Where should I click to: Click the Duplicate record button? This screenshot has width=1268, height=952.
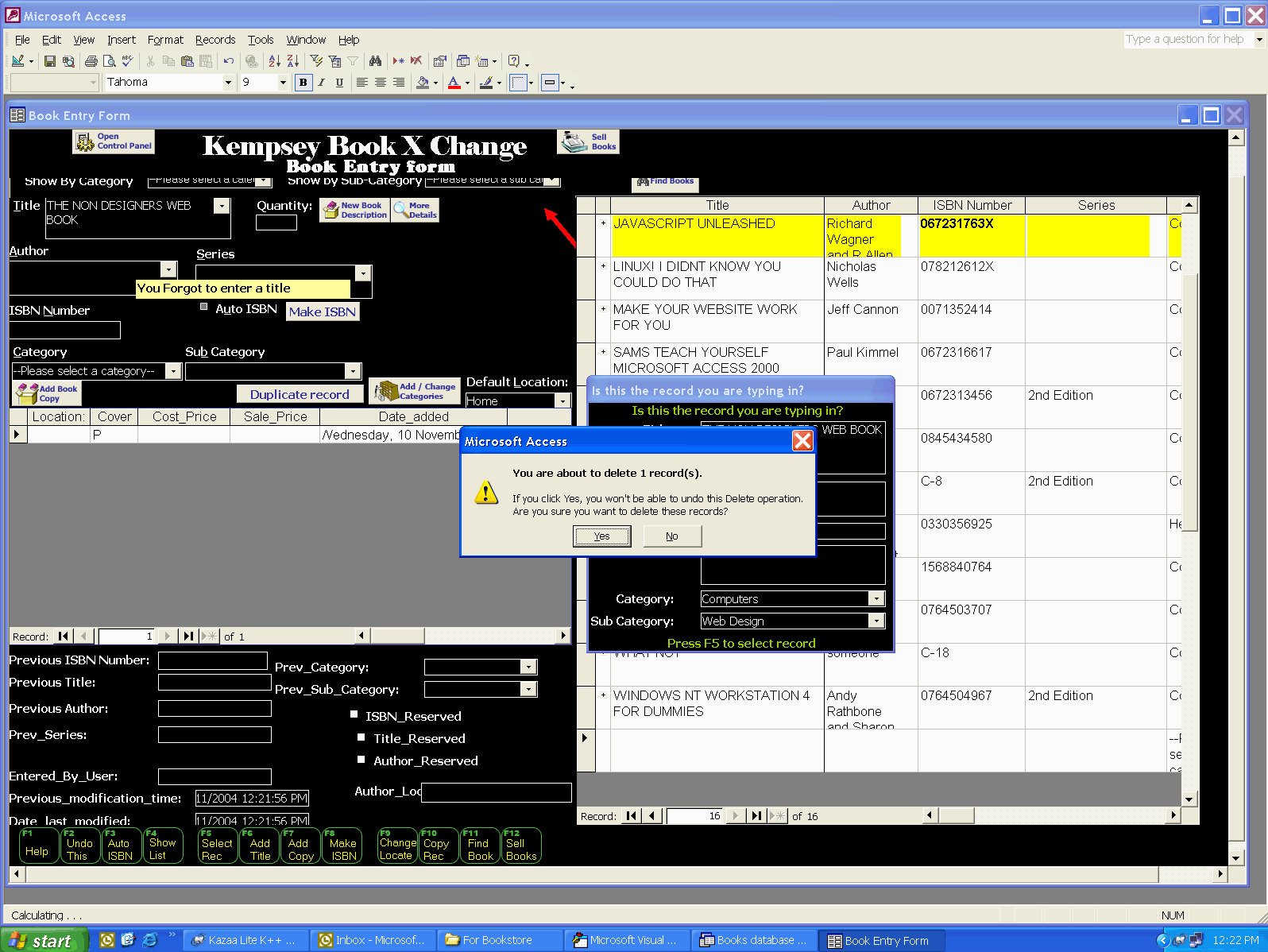(300, 394)
